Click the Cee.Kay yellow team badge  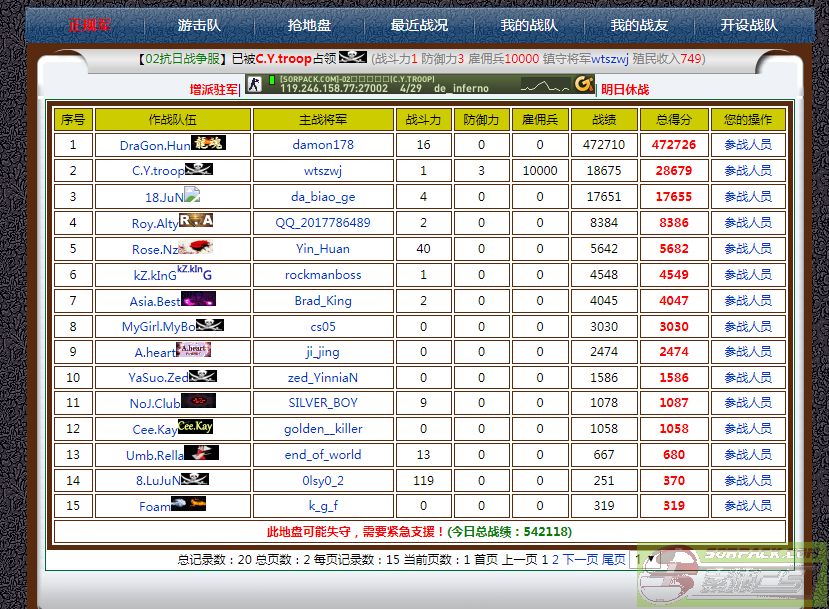tap(195, 427)
